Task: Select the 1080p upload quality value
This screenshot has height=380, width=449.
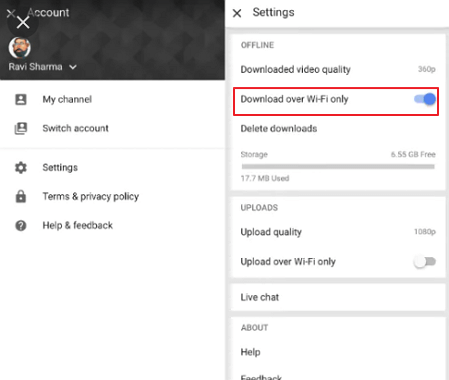Action: 425,232
